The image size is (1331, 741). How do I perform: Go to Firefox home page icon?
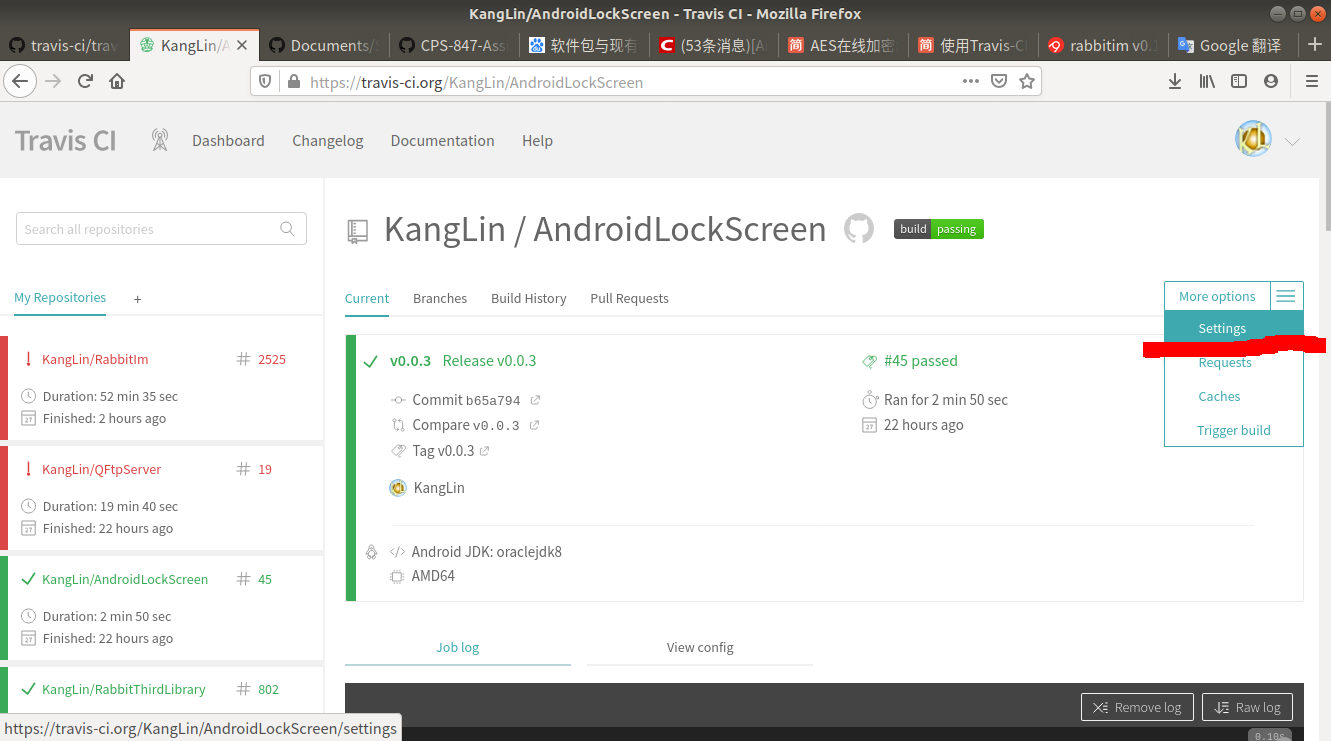click(x=117, y=81)
